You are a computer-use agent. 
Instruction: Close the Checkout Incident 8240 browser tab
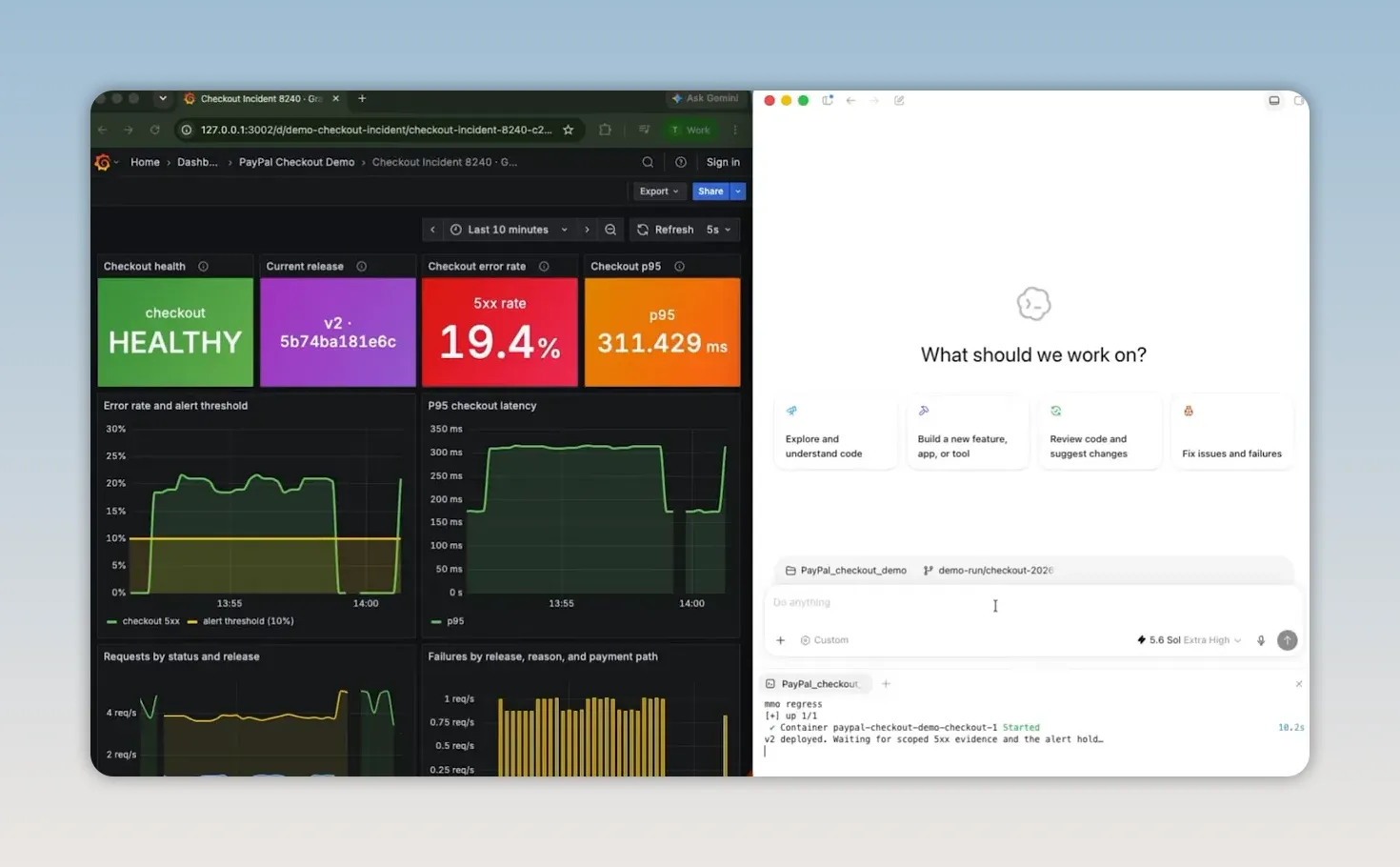335,99
